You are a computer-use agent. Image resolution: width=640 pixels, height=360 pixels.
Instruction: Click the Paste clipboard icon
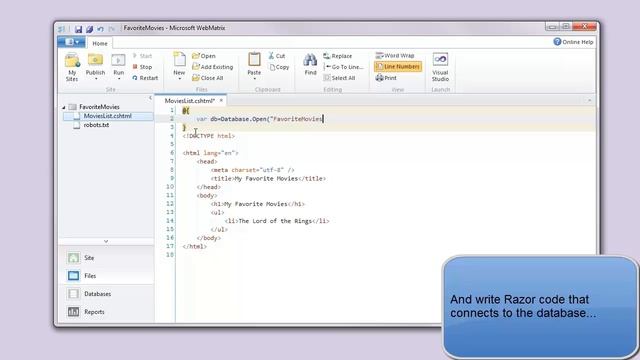pos(254,60)
